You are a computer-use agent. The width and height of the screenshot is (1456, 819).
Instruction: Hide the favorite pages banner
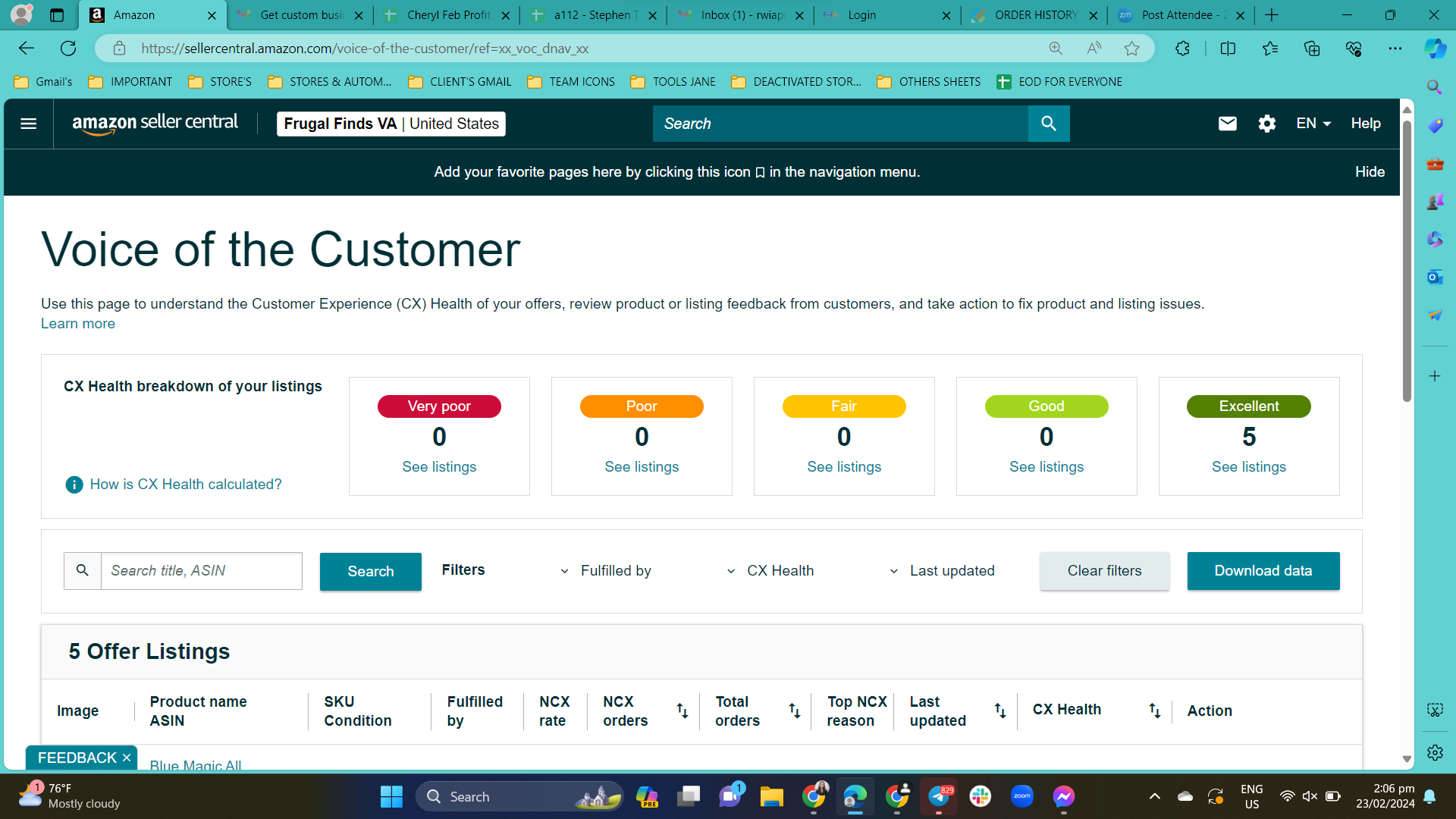[1370, 172]
